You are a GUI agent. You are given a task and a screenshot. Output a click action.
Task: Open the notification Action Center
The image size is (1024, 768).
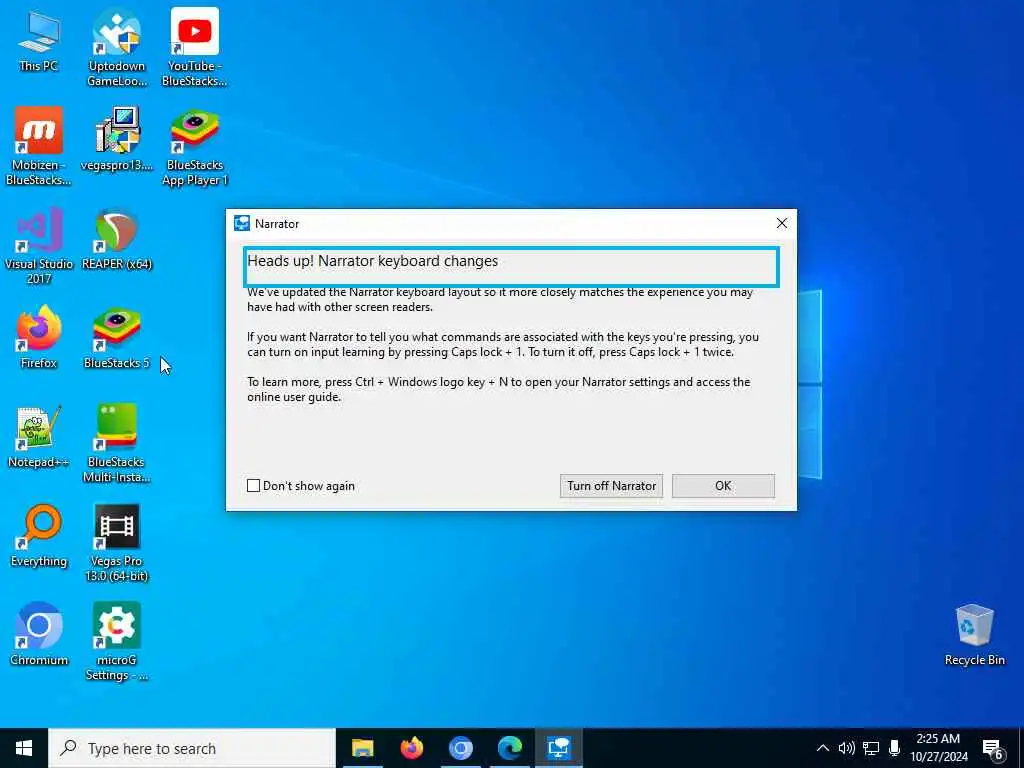(993, 749)
